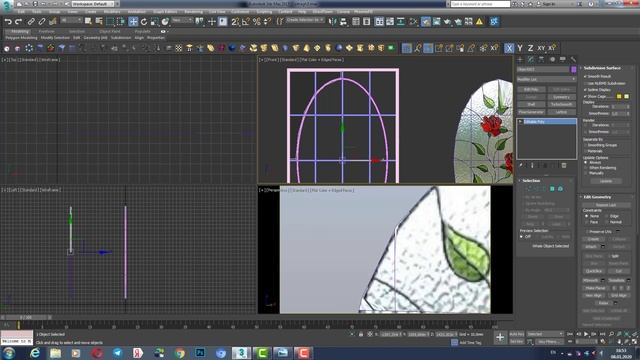The width and height of the screenshot is (640, 360).
Task: Restrict transform to Y axis
Action: (520, 48)
